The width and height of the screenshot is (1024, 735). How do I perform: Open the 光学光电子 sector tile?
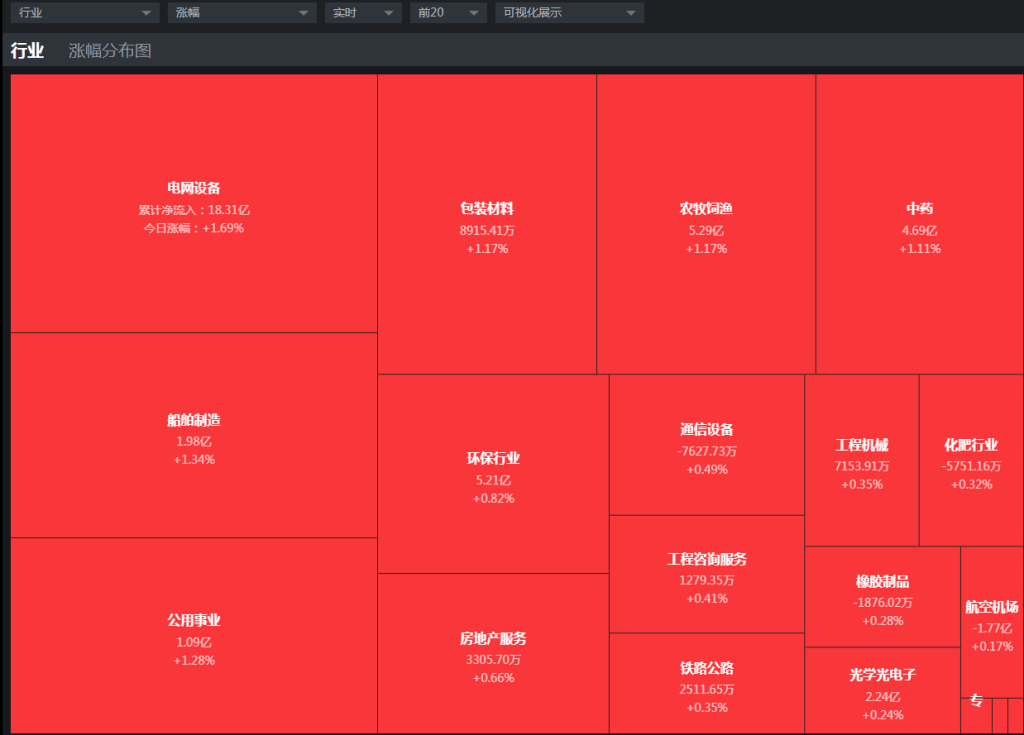click(x=882, y=692)
